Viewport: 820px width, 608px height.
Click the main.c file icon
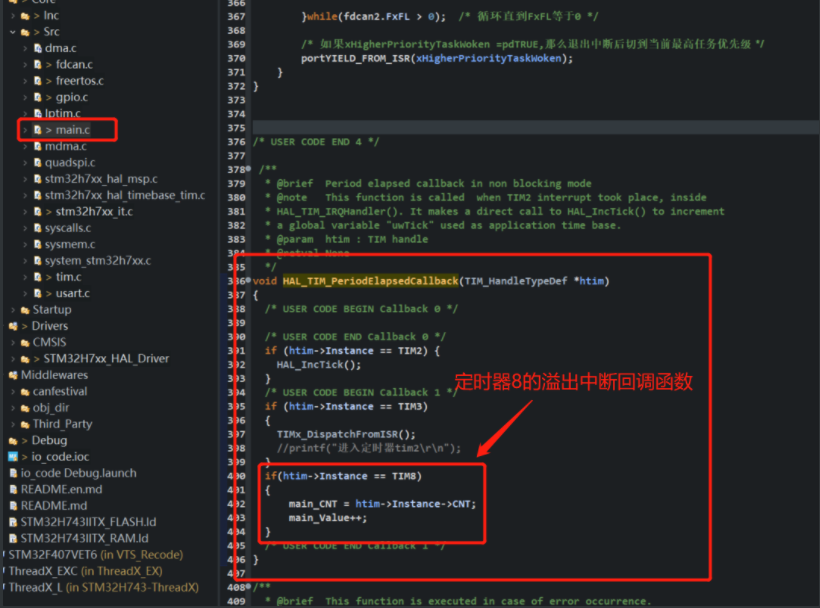click(x=38, y=130)
